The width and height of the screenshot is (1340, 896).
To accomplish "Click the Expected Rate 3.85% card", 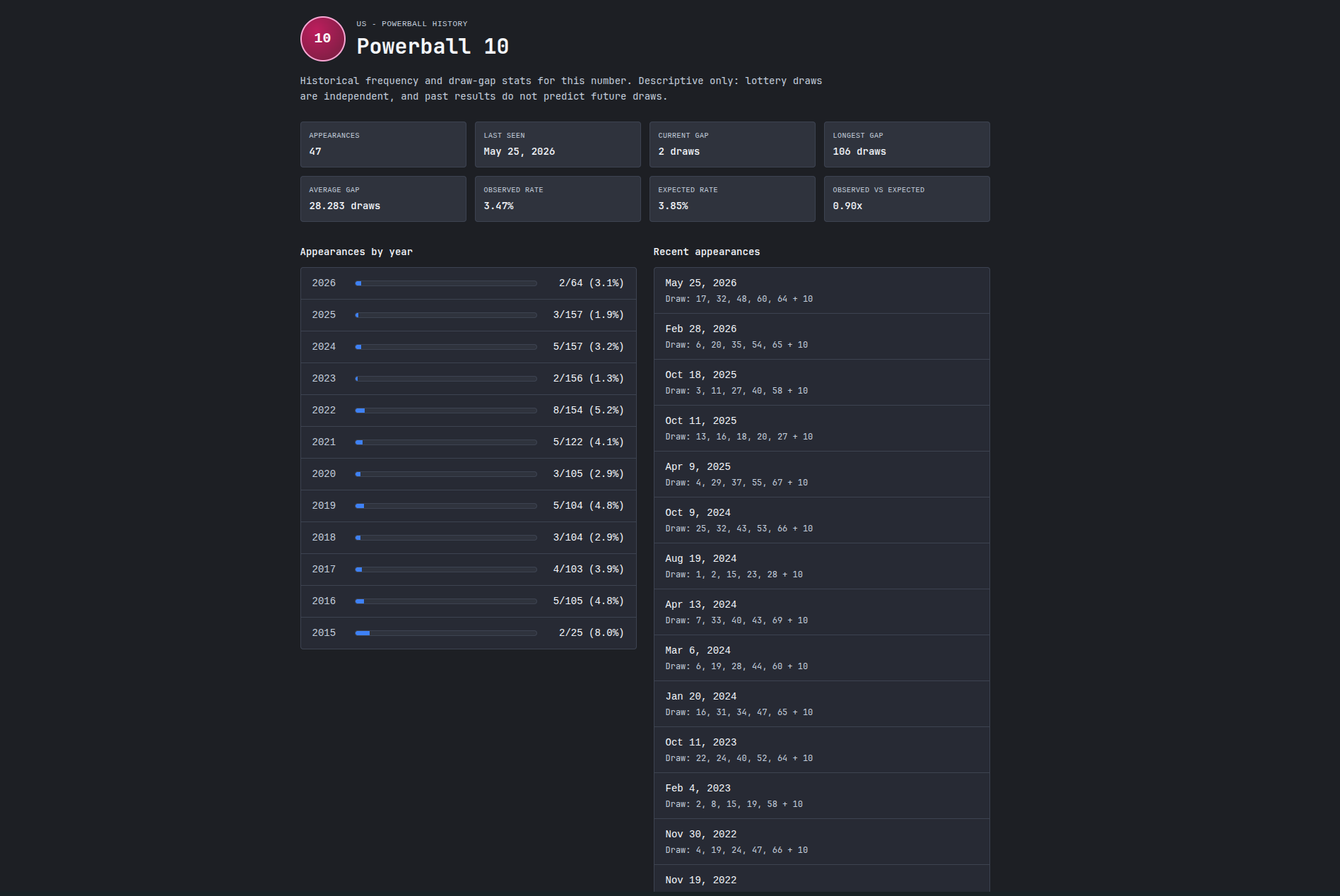I will coord(732,199).
